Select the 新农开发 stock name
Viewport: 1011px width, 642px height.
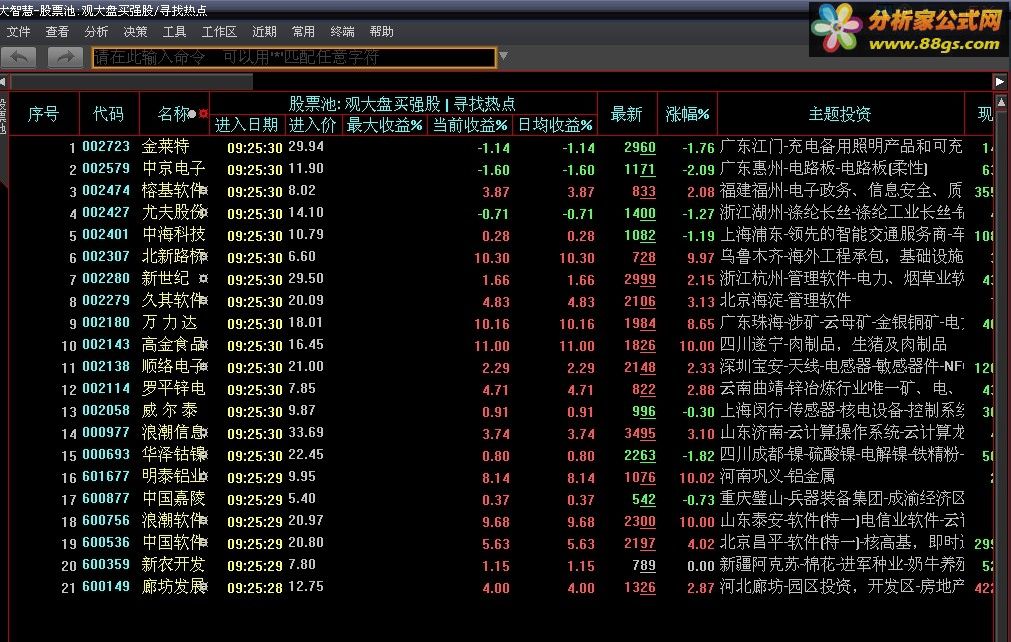coord(173,564)
